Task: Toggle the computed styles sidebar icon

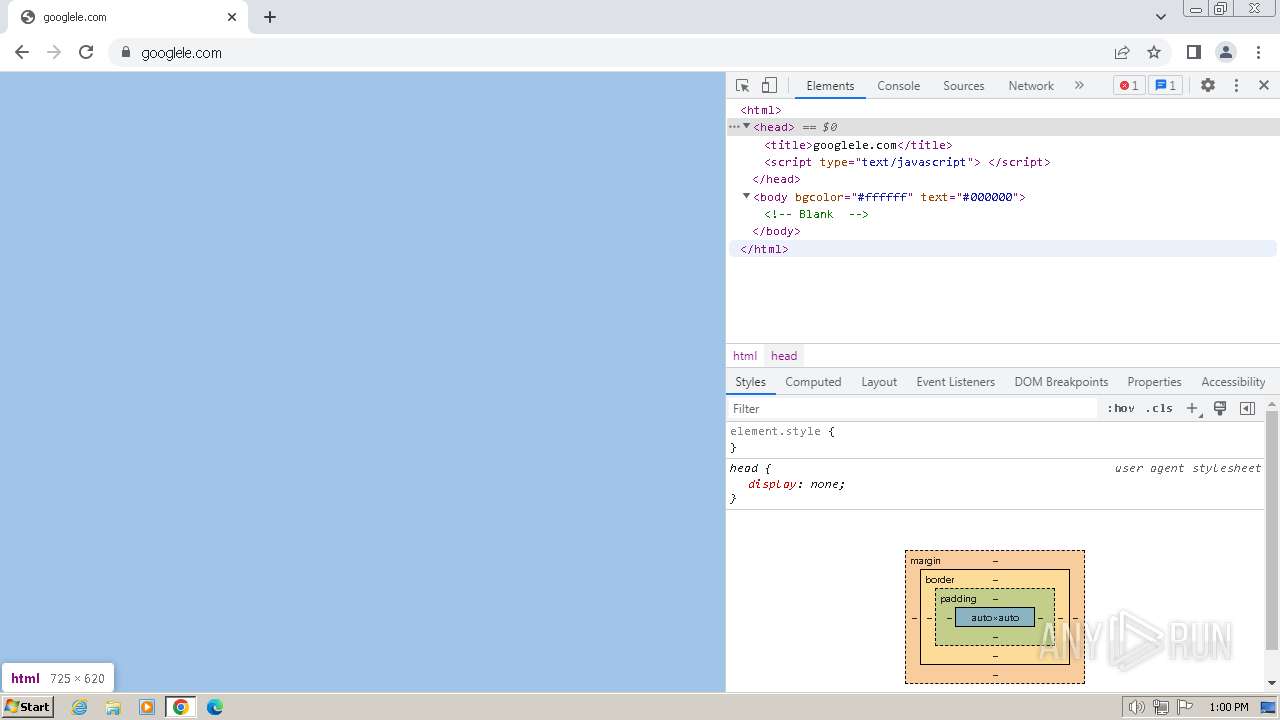Action: [x=1247, y=409]
